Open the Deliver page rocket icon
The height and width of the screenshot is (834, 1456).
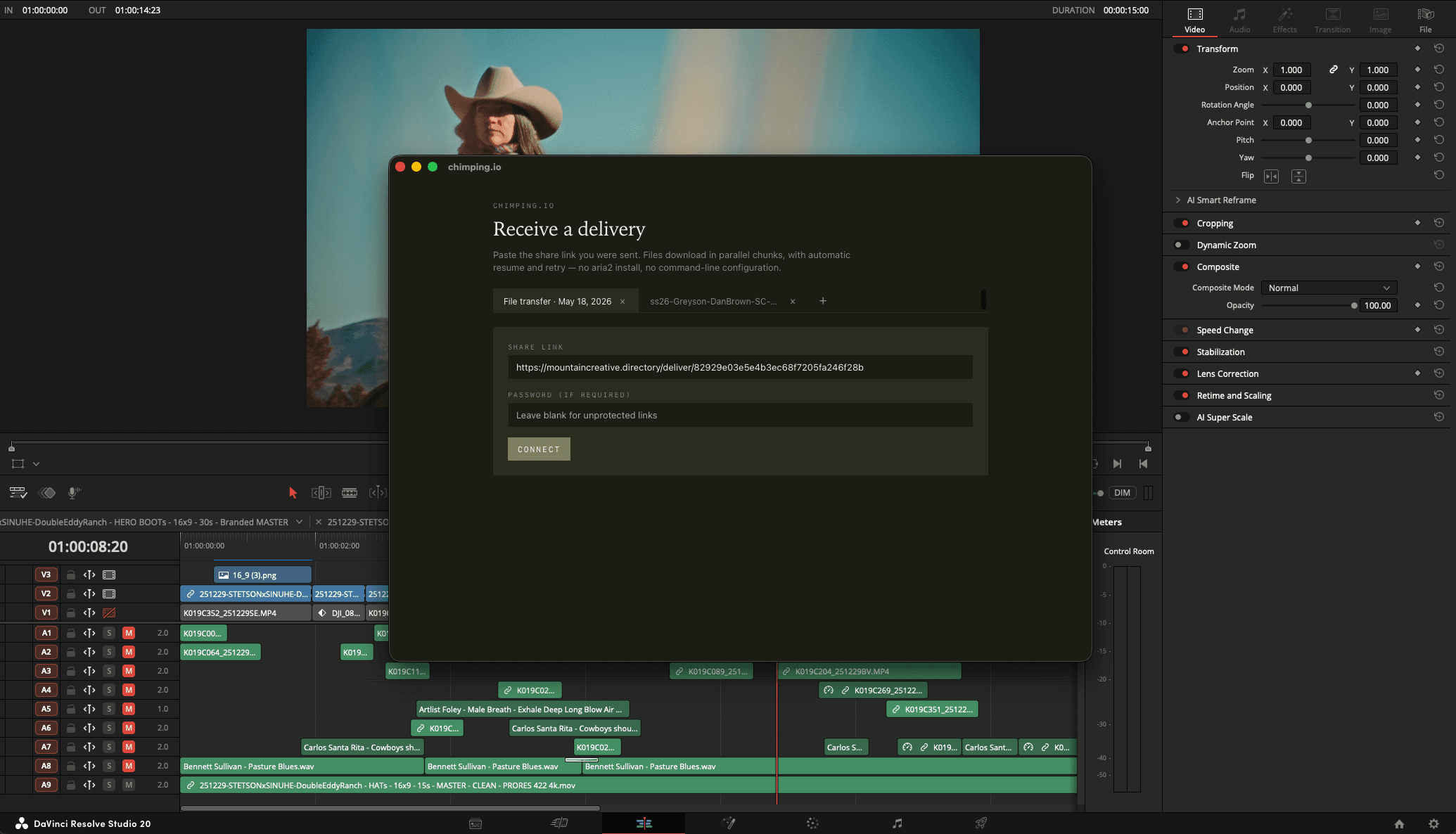[981, 823]
